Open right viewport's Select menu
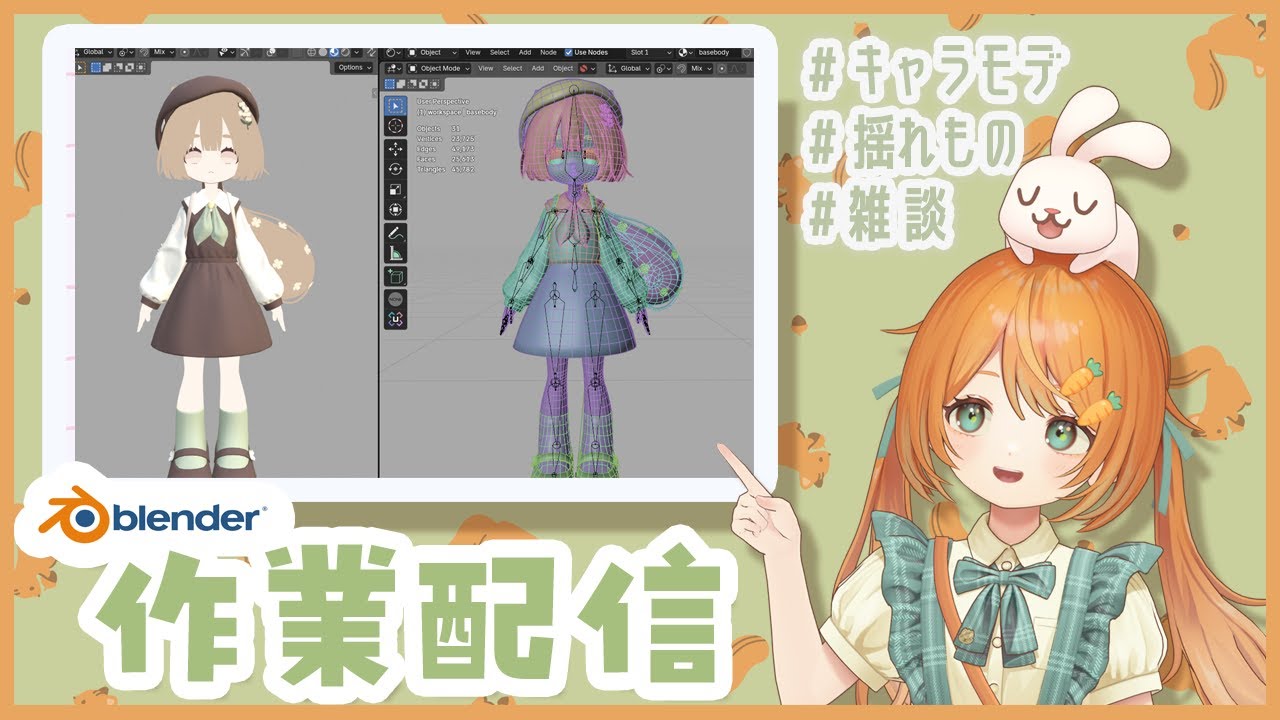This screenshot has width=1280, height=720. coord(512,68)
